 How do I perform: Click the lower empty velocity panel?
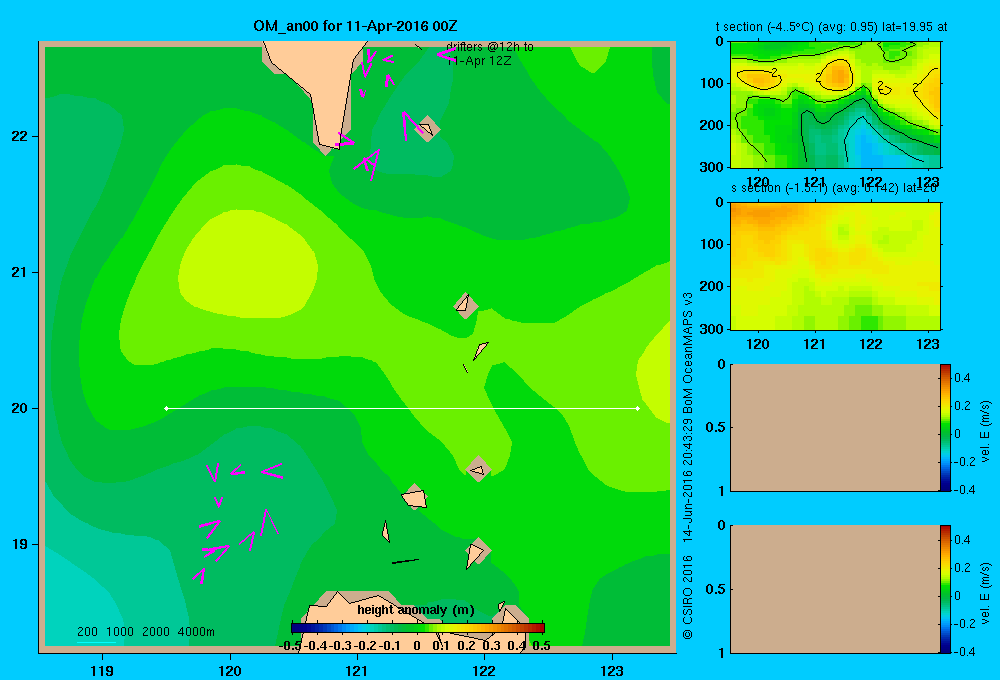point(834,589)
